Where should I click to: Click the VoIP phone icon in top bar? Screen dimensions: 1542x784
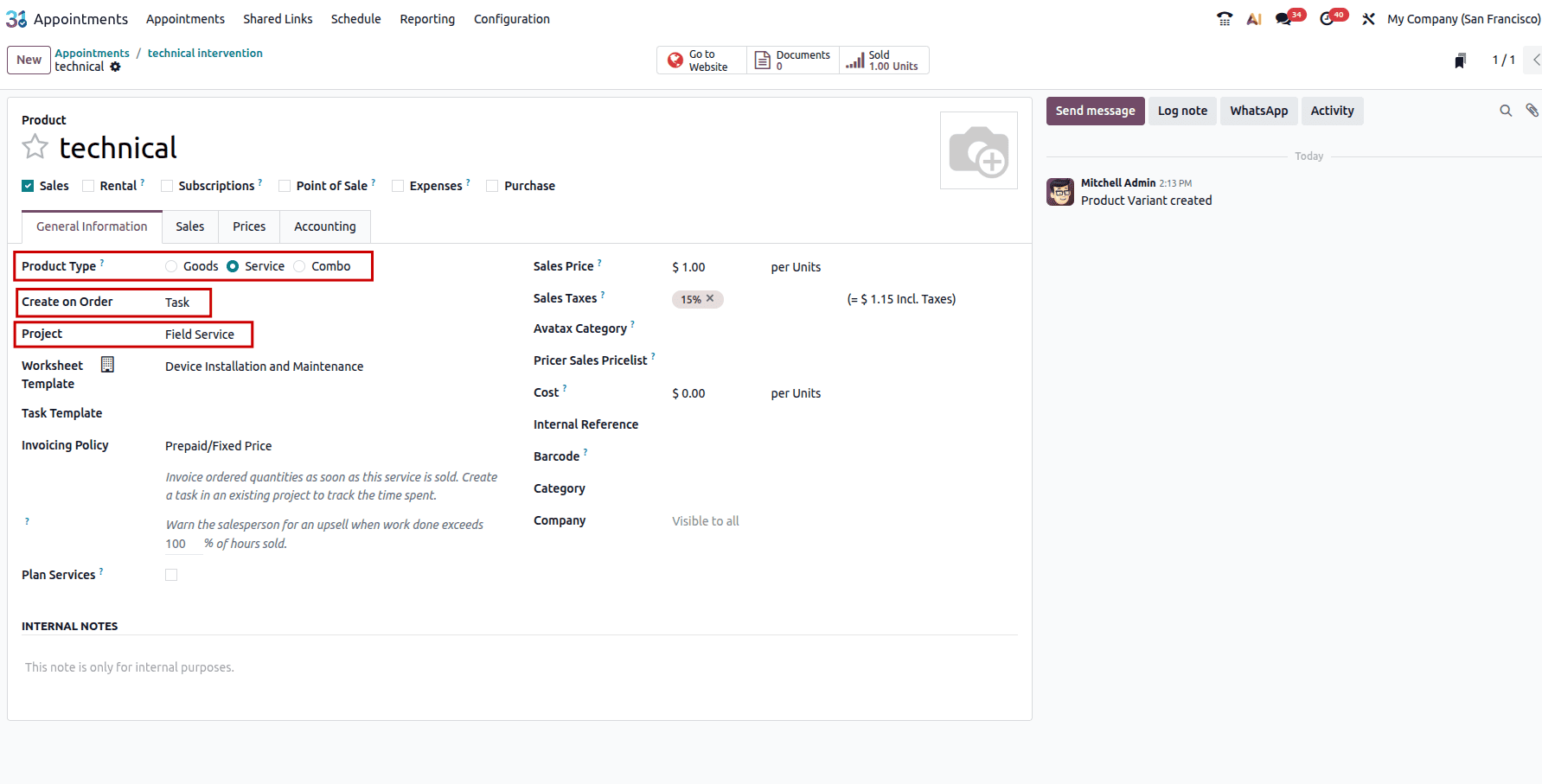pyautogui.click(x=1225, y=19)
